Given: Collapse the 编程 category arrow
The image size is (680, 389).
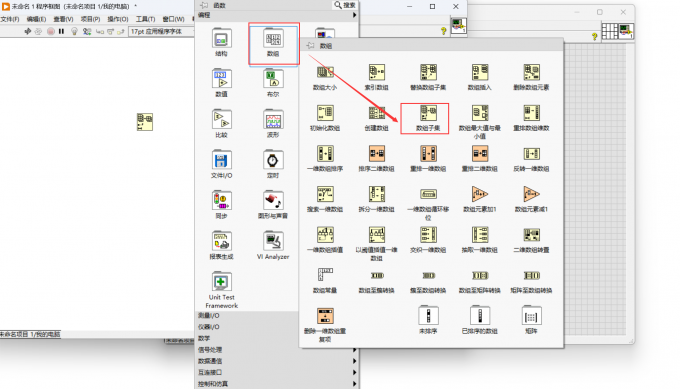Looking at the screenshot, I should pos(354,15).
